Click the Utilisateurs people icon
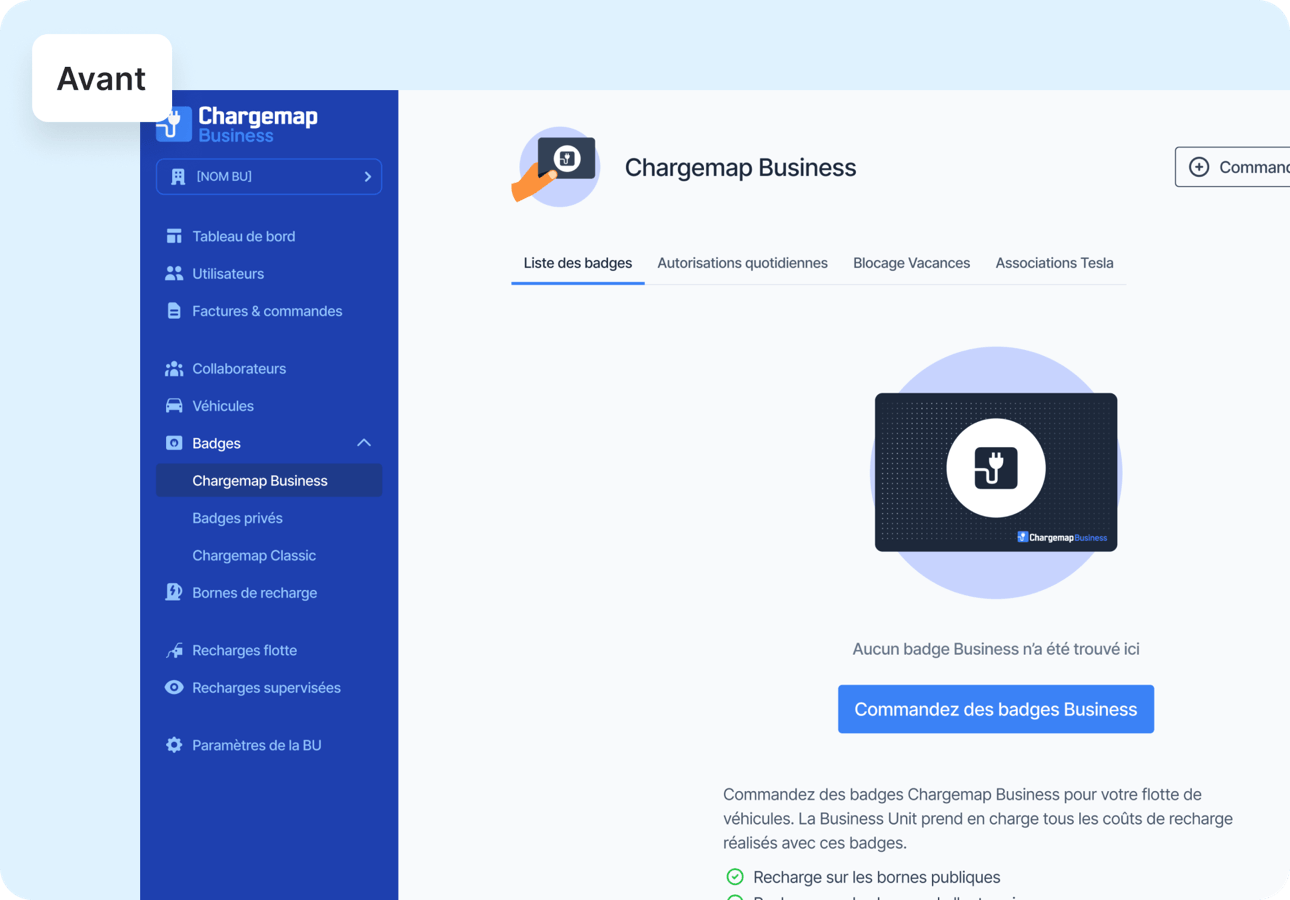 pyautogui.click(x=174, y=273)
